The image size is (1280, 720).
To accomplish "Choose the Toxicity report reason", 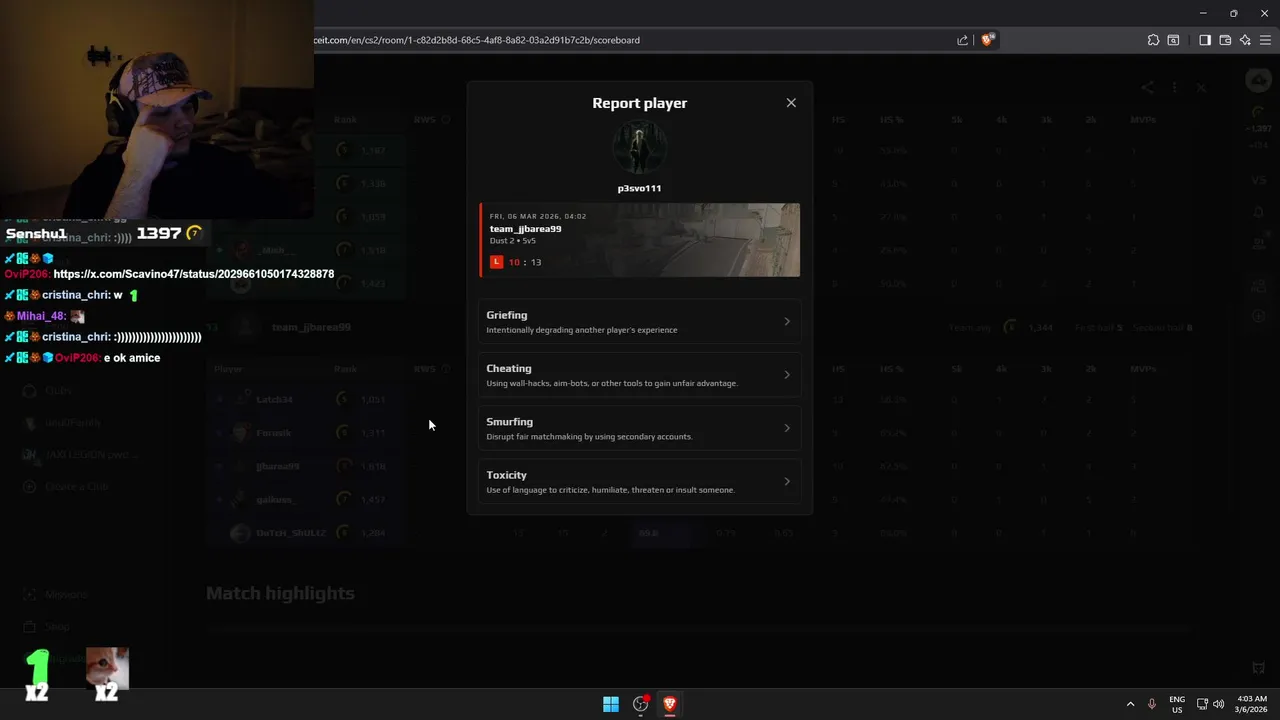I will [x=640, y=481].
